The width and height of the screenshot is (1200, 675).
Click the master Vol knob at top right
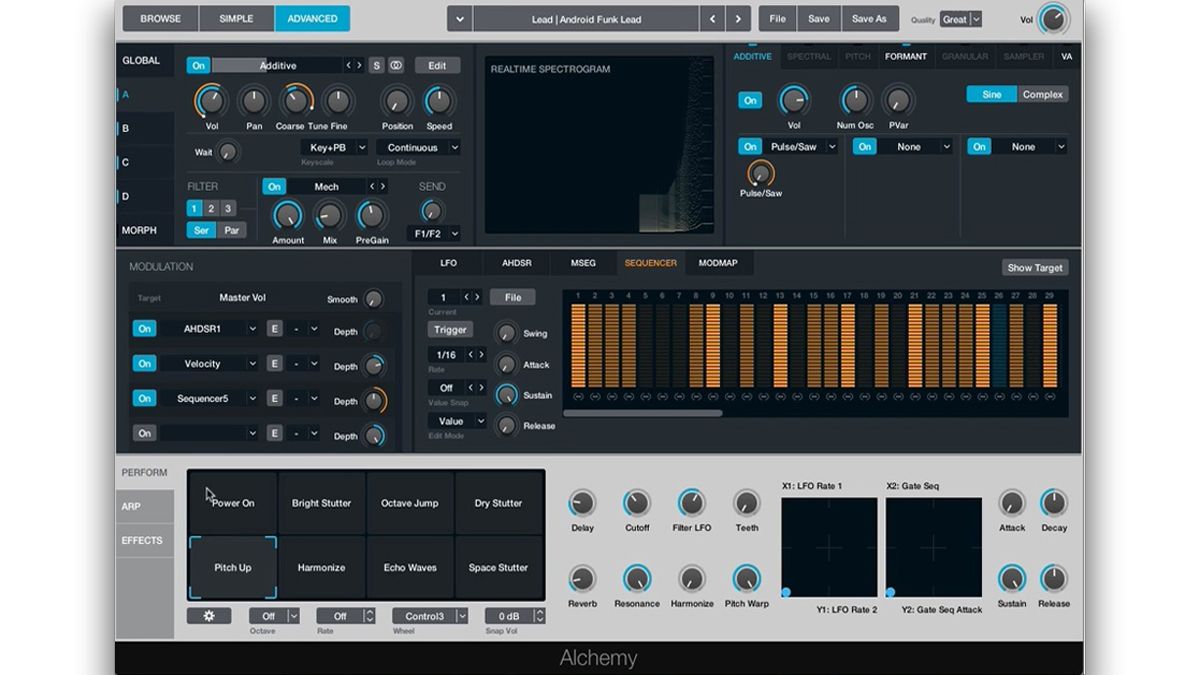coord(1053,19)
